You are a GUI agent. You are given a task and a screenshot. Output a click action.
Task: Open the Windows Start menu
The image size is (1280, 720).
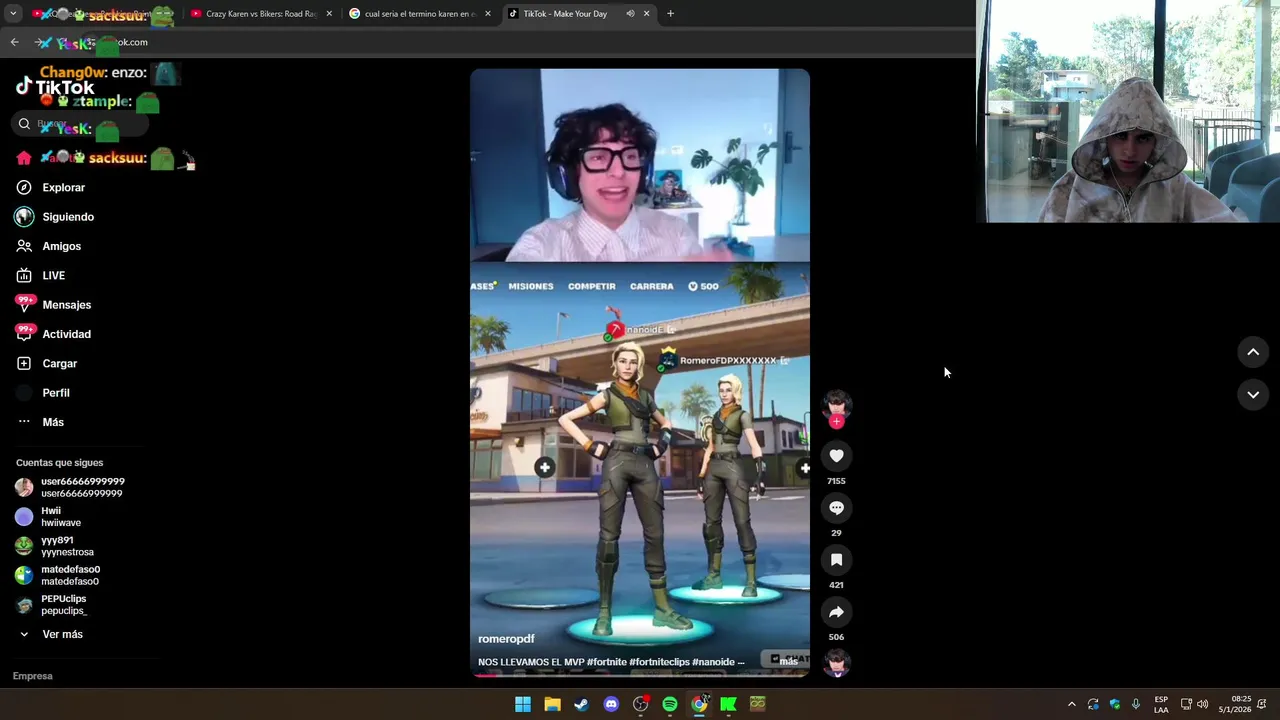click(x=523, y=704)
